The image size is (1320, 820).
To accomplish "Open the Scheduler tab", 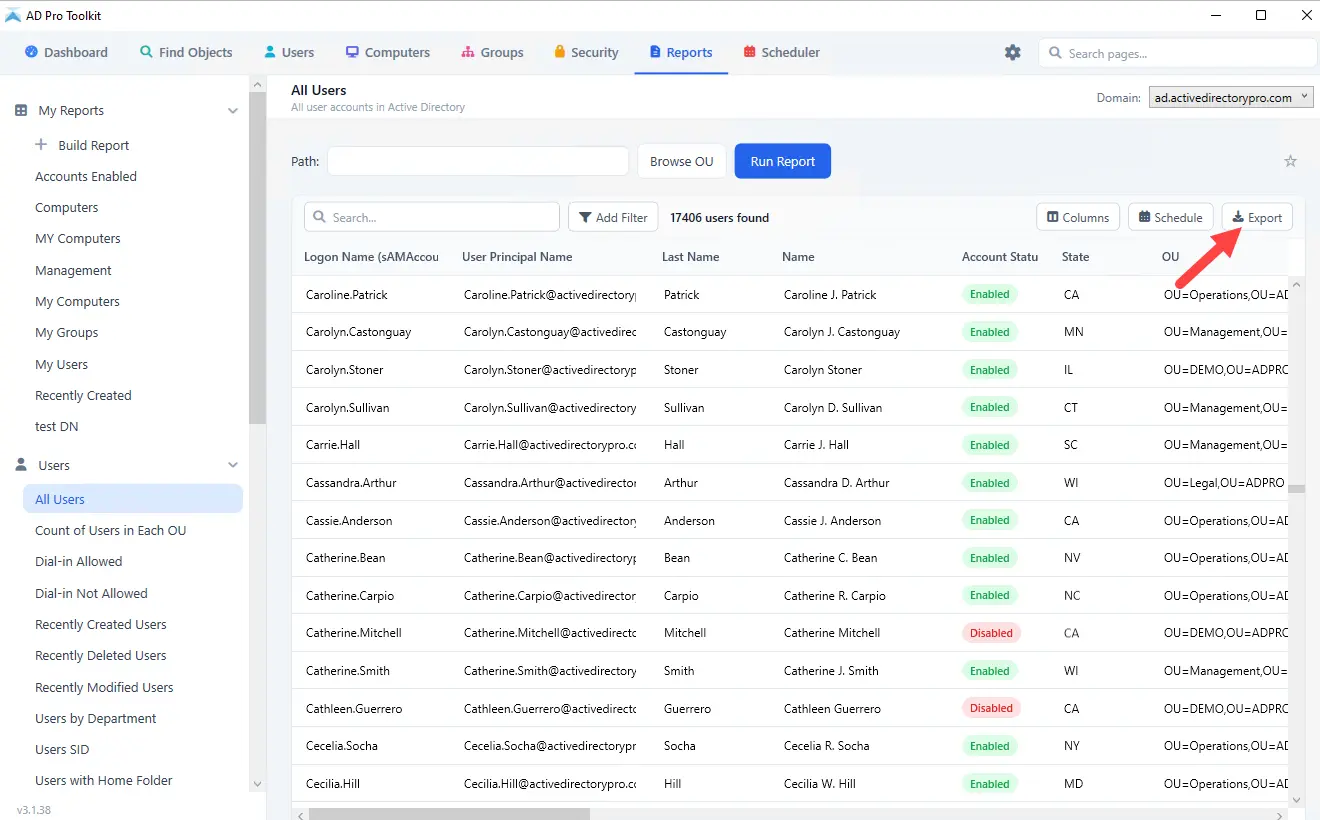I will click(x=782, y=52).
